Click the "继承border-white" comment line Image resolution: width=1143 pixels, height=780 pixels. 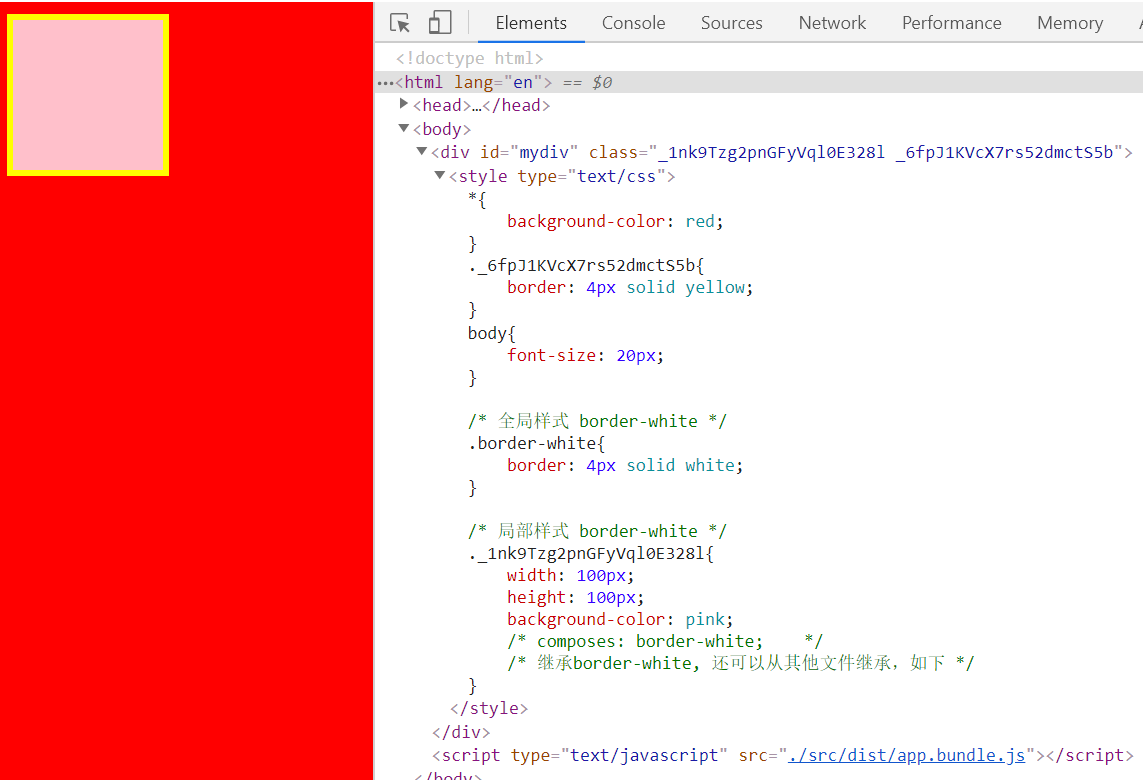click(x=740, y=663)
